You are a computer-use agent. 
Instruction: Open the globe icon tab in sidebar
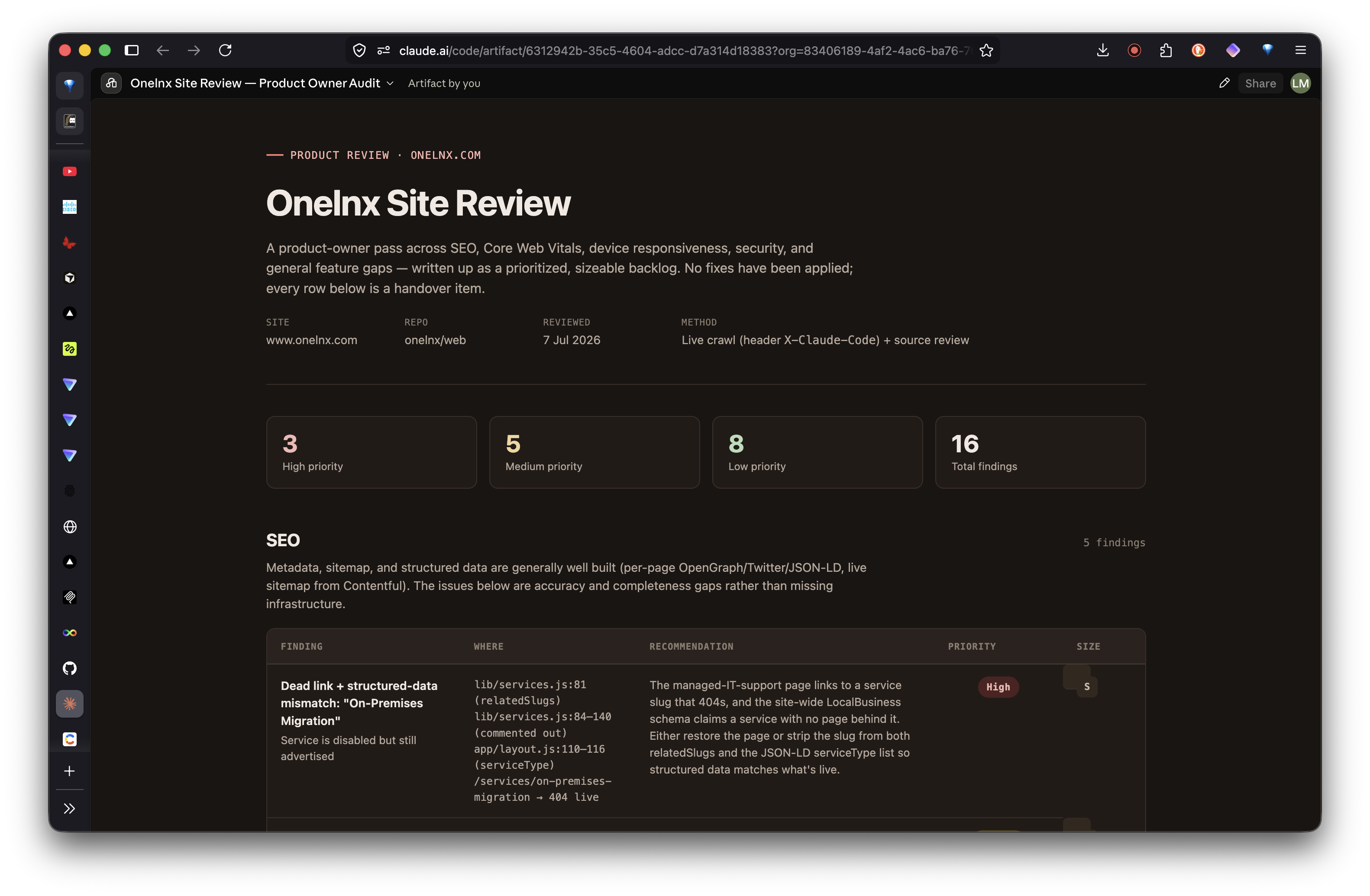(x=70, y=526)
